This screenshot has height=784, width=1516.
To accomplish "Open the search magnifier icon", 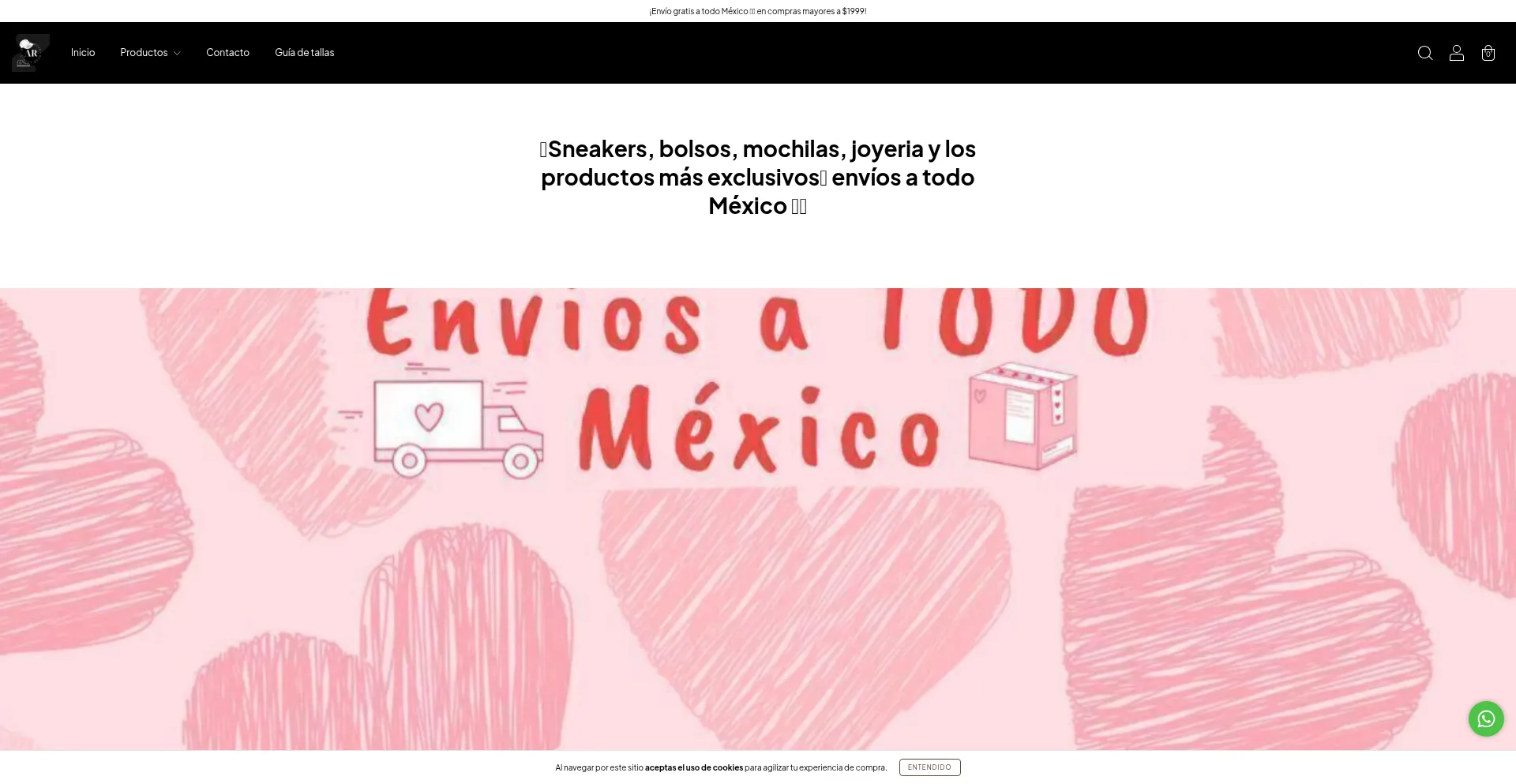I will click(1425, 53).
